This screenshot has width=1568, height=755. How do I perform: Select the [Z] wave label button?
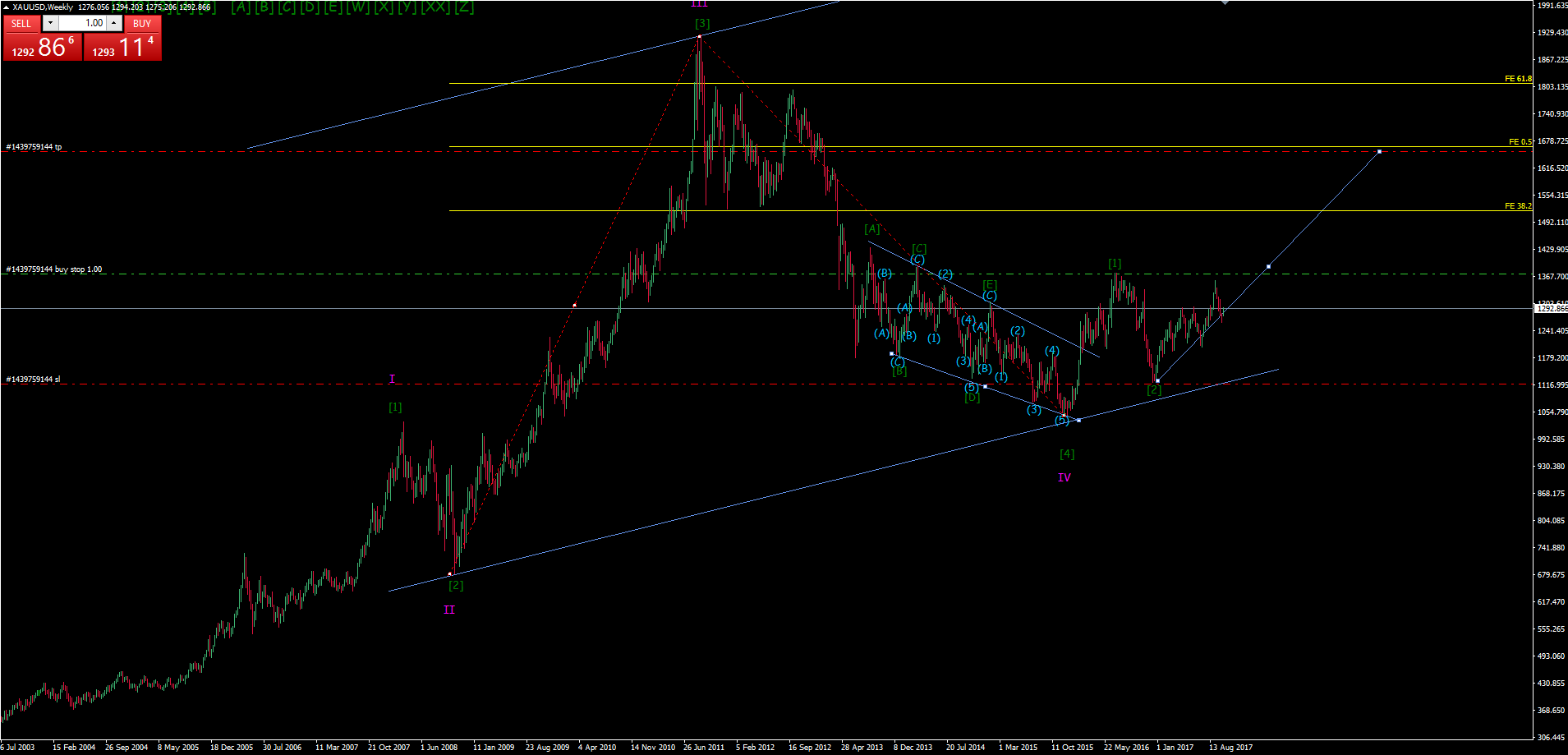tap(464, 7)
